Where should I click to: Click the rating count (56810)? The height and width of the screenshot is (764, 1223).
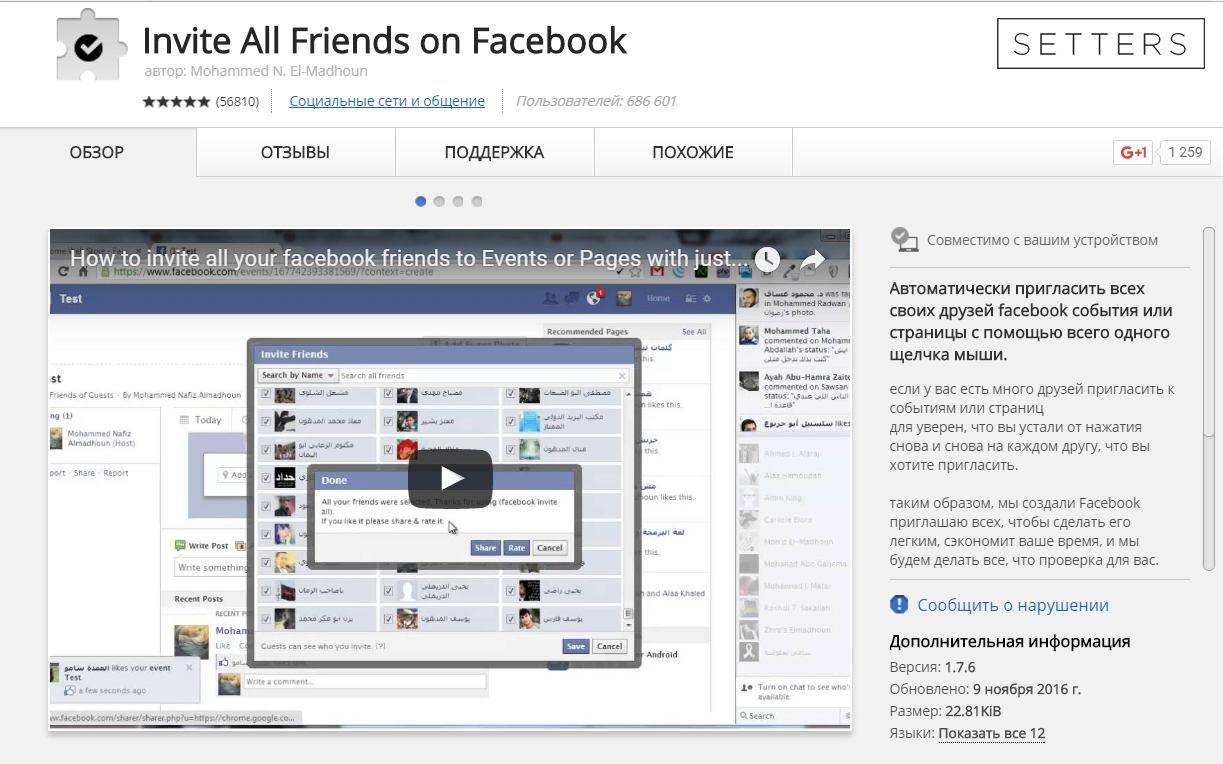coord(237,101)
